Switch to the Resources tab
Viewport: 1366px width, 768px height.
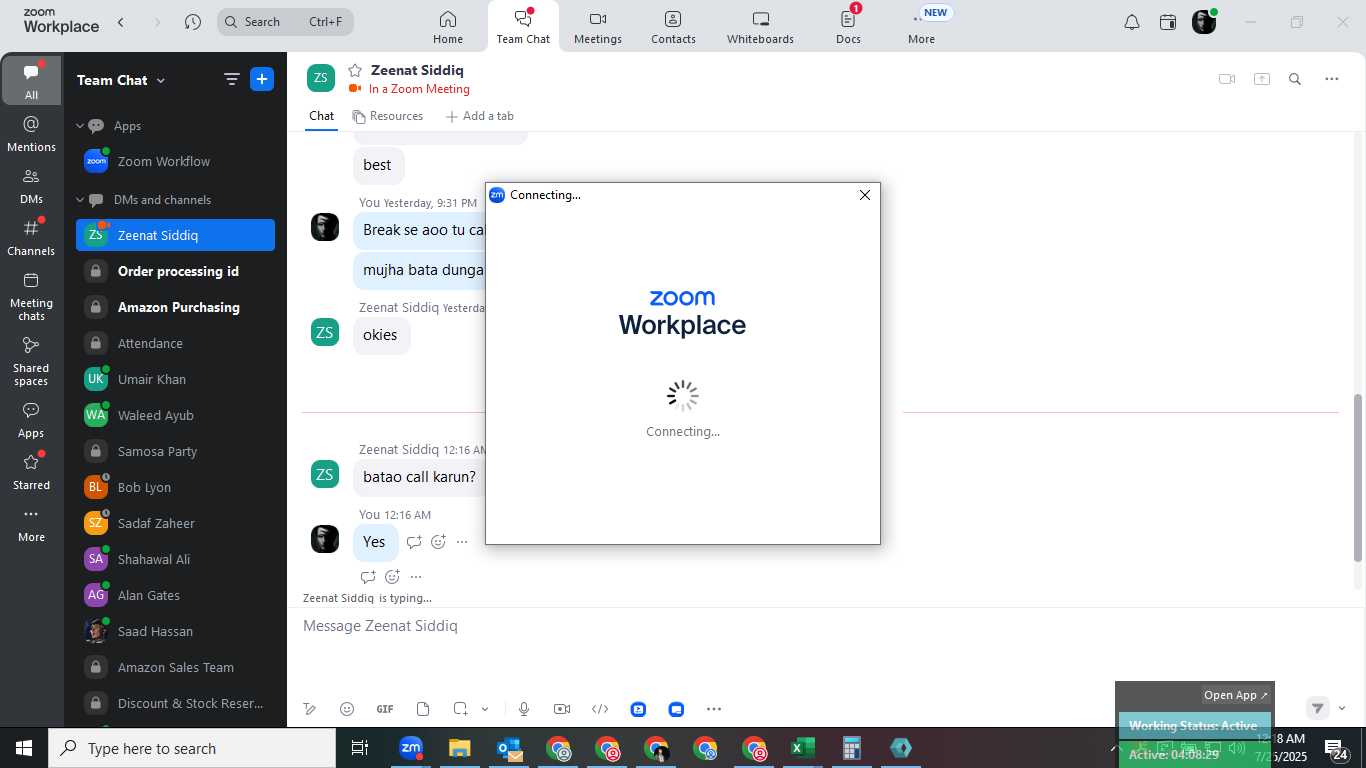click(x=387, y=116)
